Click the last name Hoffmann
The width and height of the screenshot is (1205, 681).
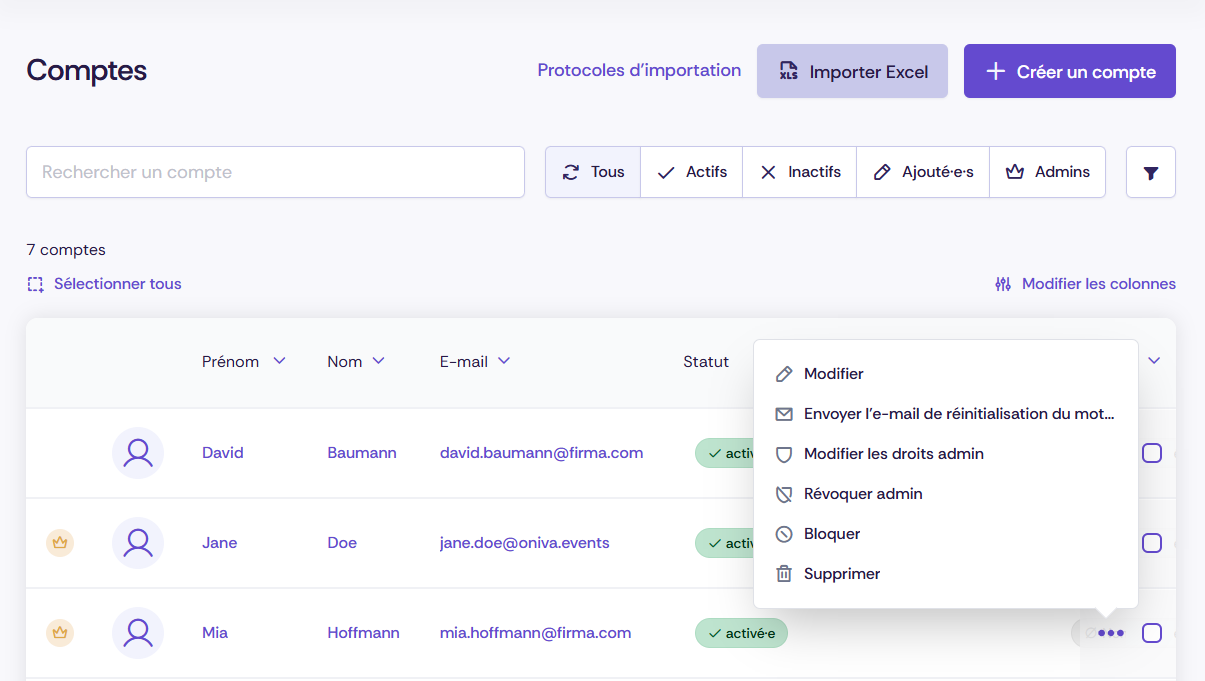[x=363, y=633]
